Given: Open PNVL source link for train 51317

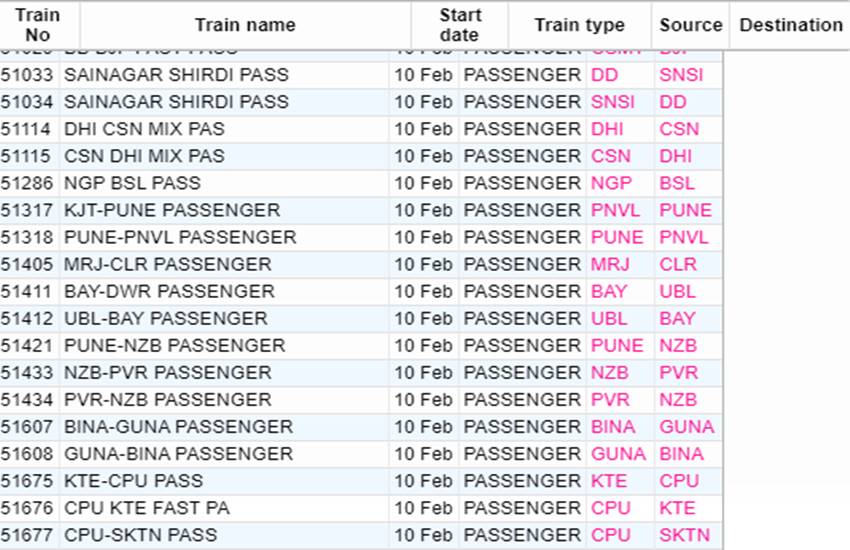Looking at the screenshot, I should tap(615, 210).
